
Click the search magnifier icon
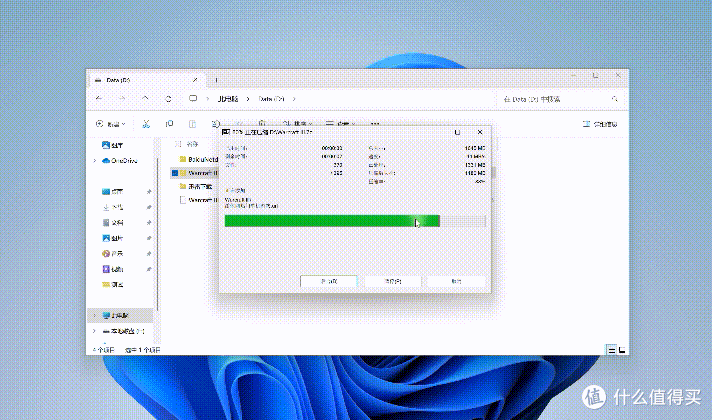coord(615,99)
